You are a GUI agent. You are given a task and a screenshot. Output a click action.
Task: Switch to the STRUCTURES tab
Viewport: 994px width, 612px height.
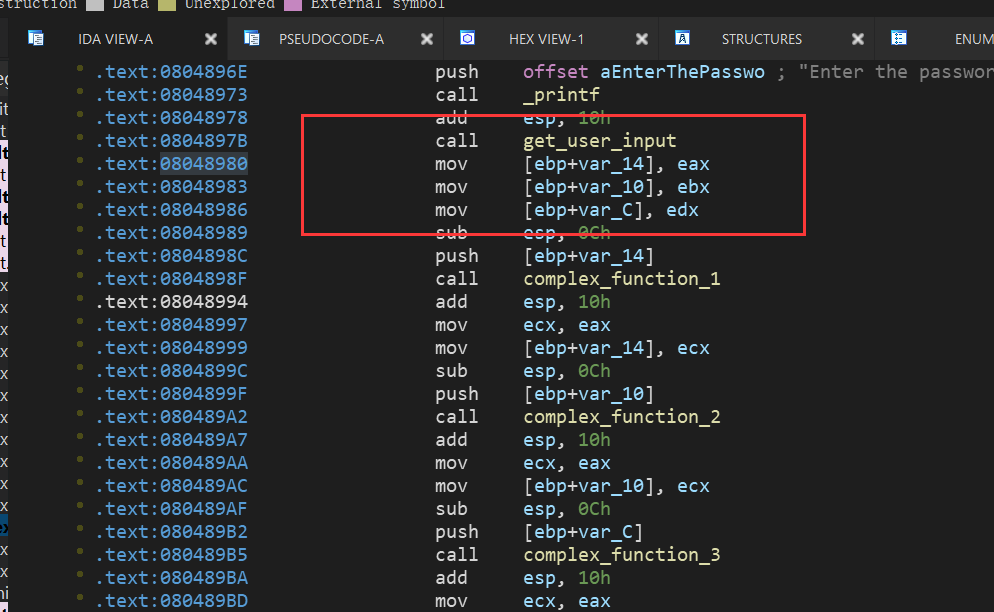point(761,39)
